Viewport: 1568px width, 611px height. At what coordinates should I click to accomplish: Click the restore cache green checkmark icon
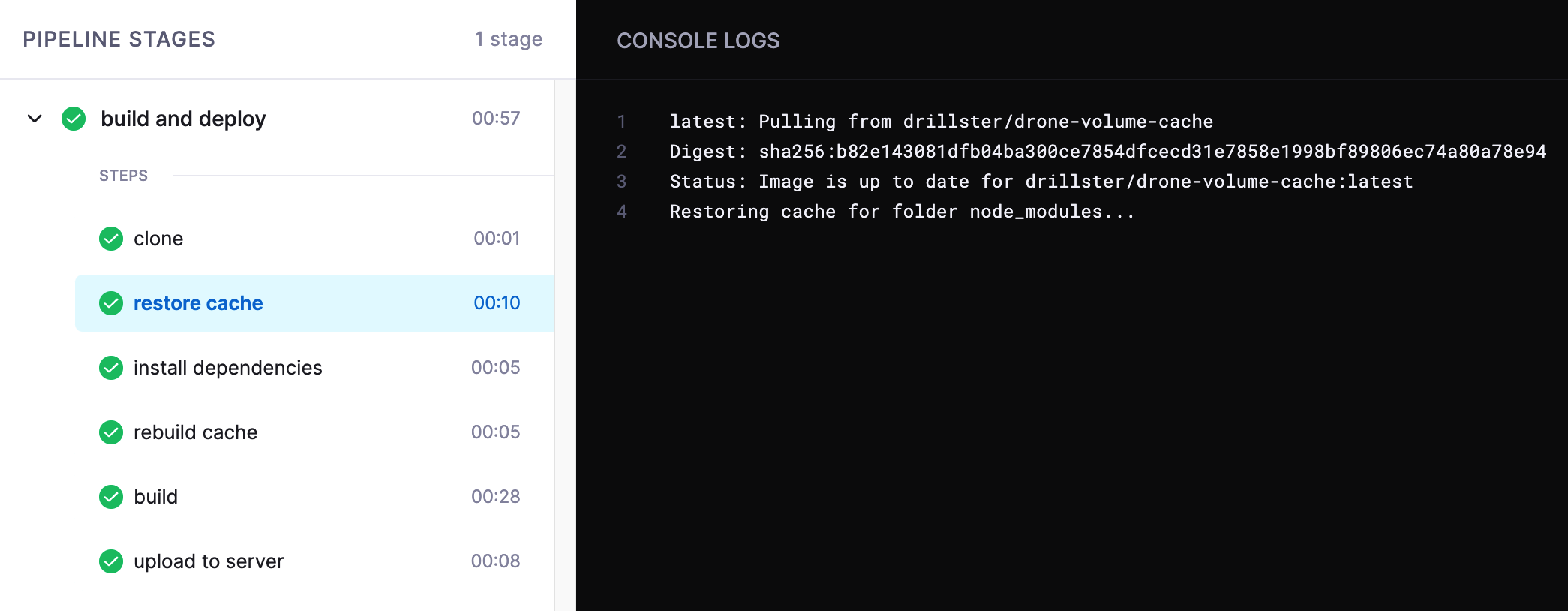pos(111,303)
